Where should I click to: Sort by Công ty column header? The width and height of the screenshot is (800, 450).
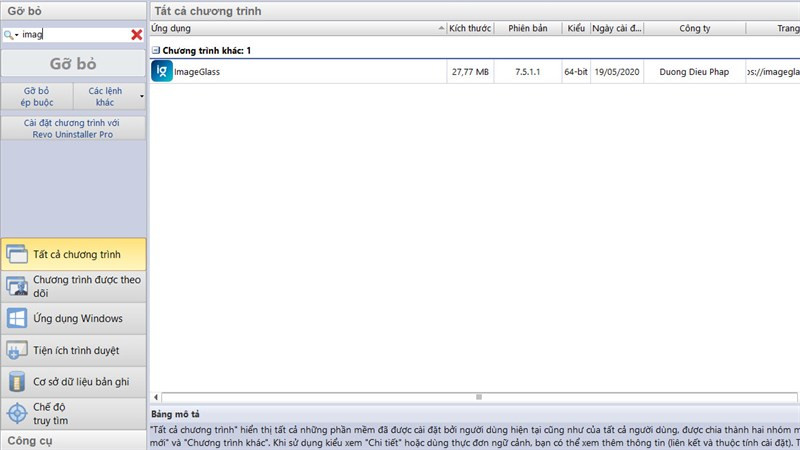(x=694, y=29)
